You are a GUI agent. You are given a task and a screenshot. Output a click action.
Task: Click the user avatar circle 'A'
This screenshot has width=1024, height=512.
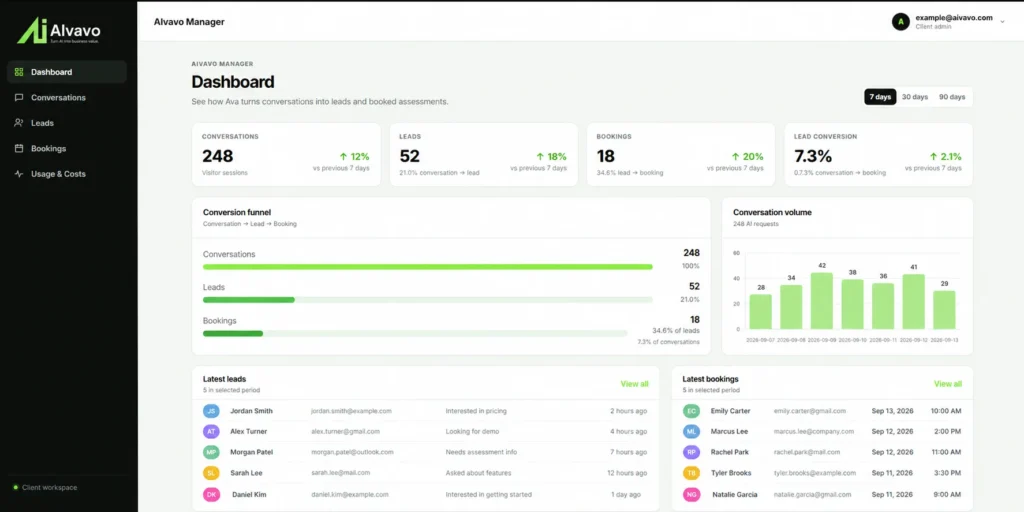point(901,22)
